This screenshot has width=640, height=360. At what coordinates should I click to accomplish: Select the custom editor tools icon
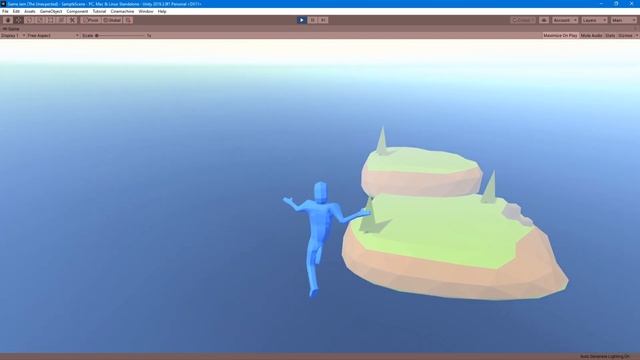point(72,20)
